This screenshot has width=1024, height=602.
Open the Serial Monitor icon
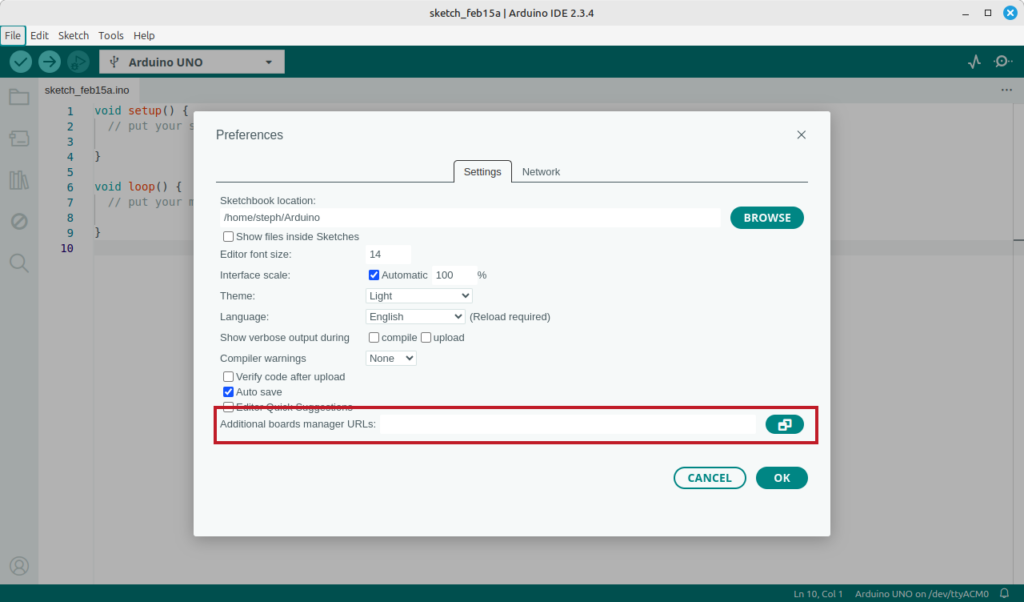[x=1002, y=62]
